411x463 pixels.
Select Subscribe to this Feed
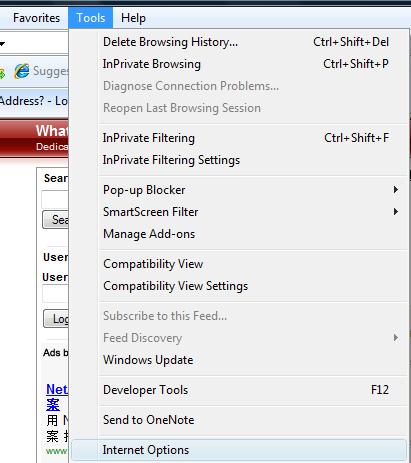click(x=239, y=316)
